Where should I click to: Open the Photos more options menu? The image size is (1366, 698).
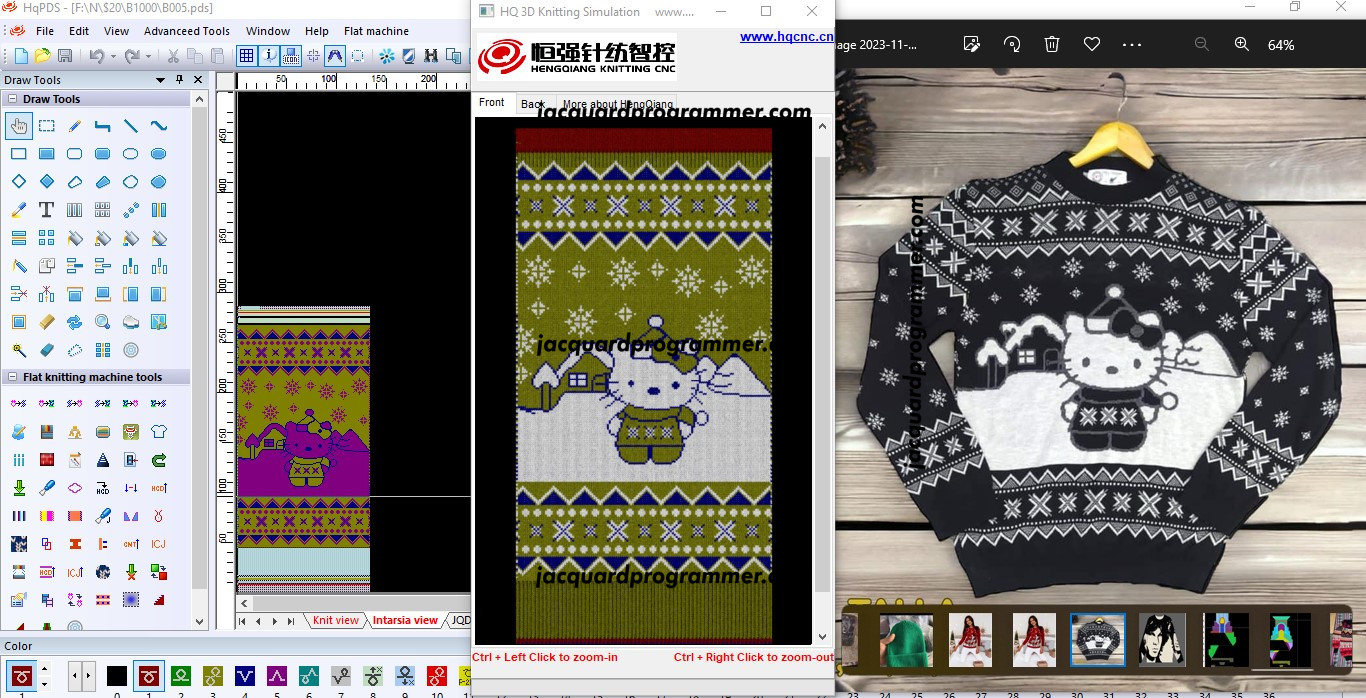pyautogui.click(x=1132, y=44)
